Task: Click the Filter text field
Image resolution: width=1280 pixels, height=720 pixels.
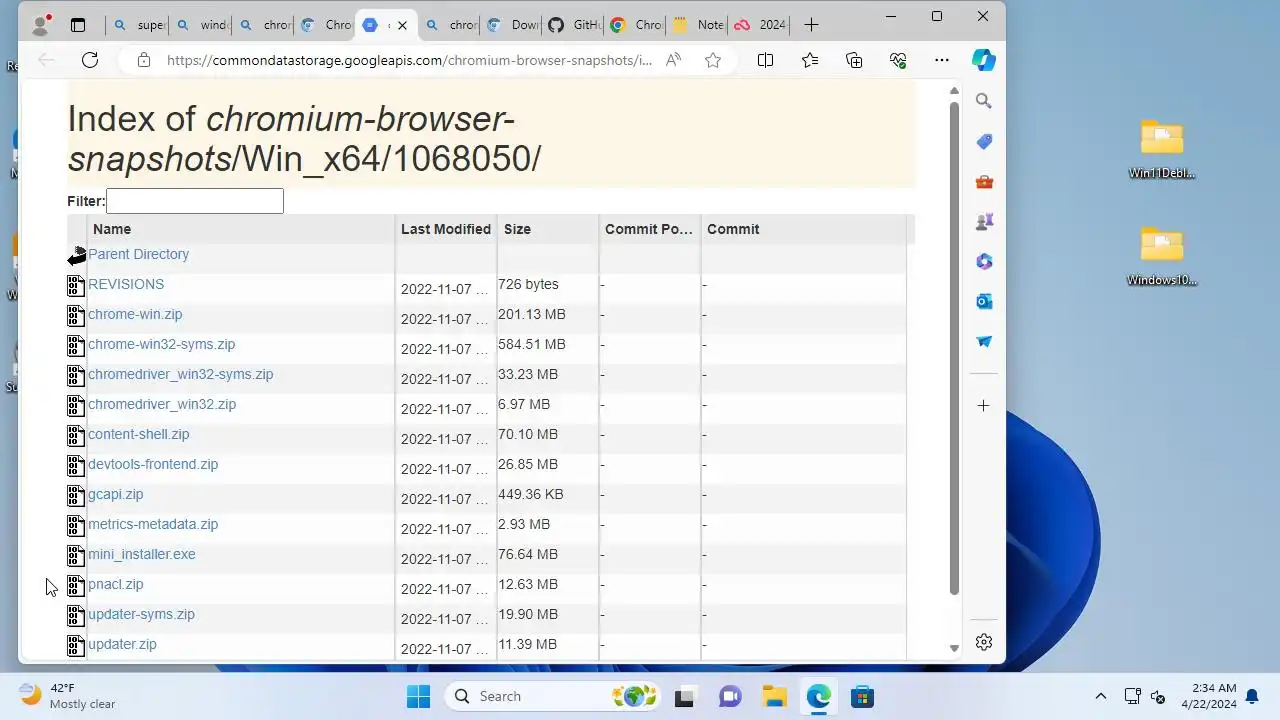Action: 195,201
